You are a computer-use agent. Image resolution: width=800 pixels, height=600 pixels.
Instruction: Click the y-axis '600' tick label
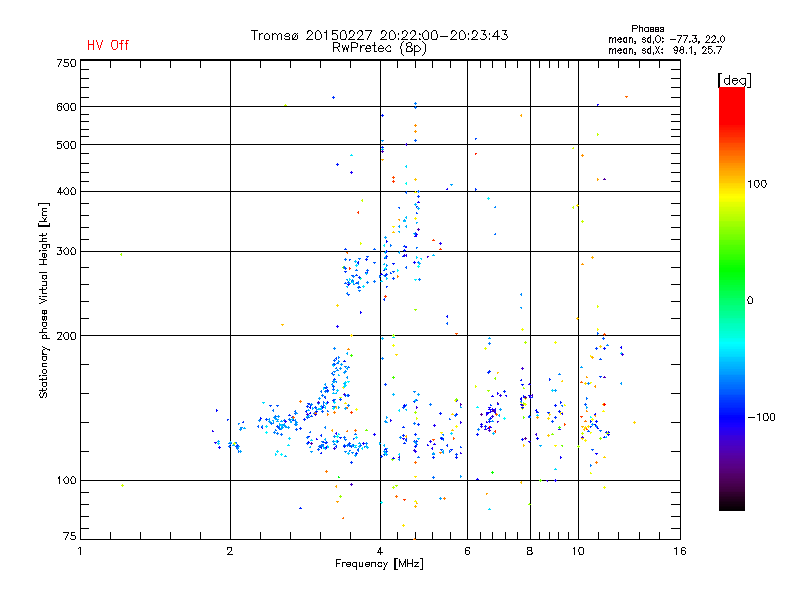[x=66, y=107]
